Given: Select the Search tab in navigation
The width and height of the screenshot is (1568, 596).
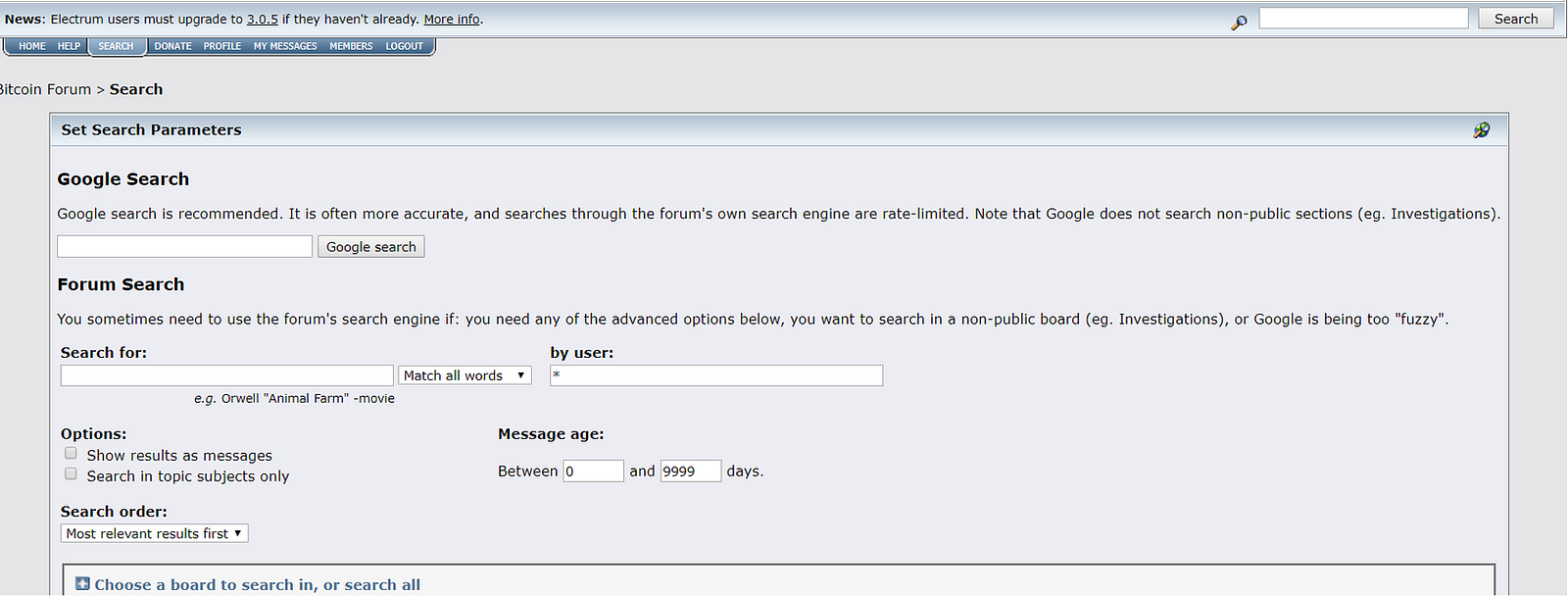Looking at the screenshot, I should [116, 46].
